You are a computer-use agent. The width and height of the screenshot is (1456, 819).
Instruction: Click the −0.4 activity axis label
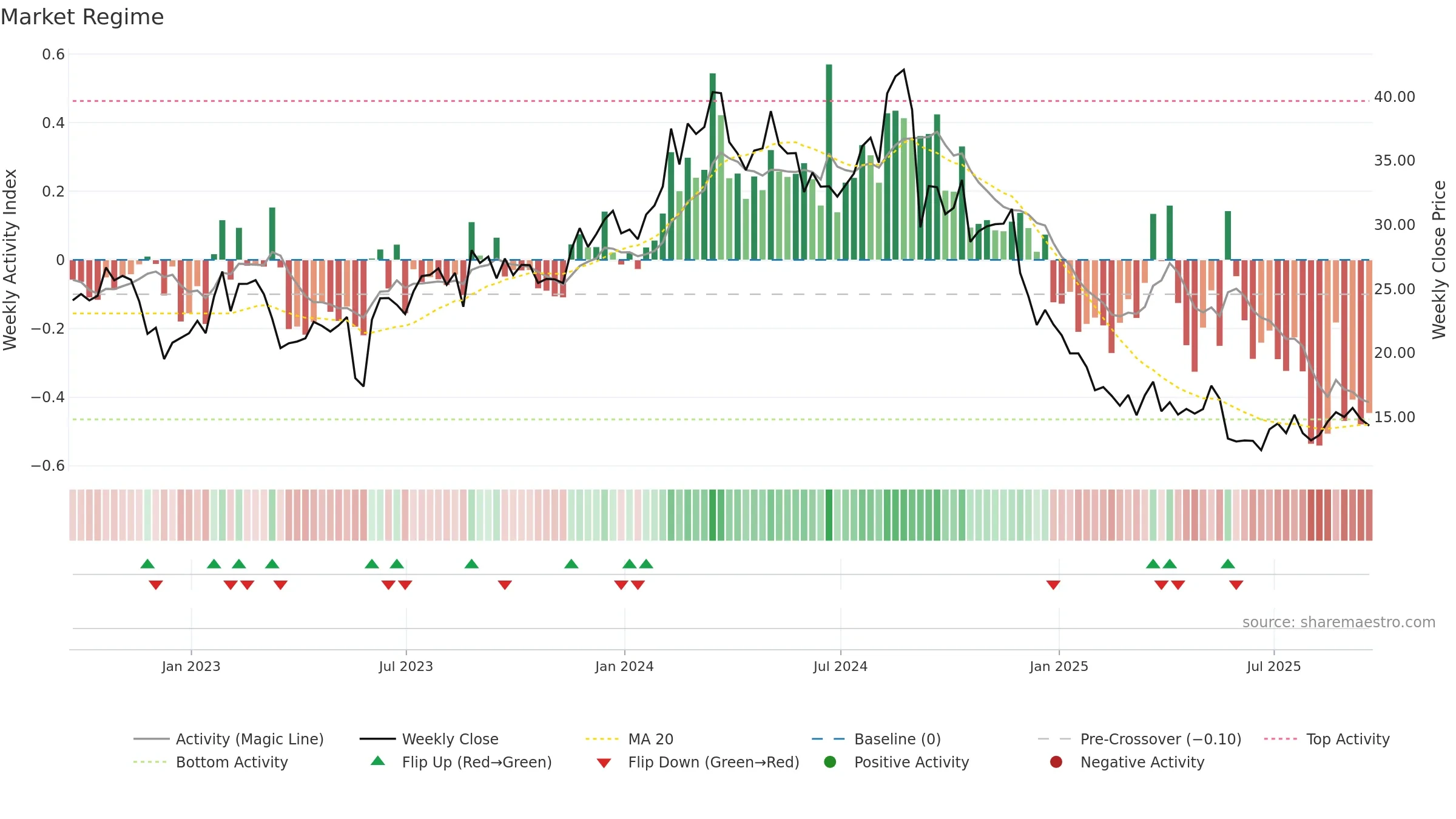(x=48, y=397)
